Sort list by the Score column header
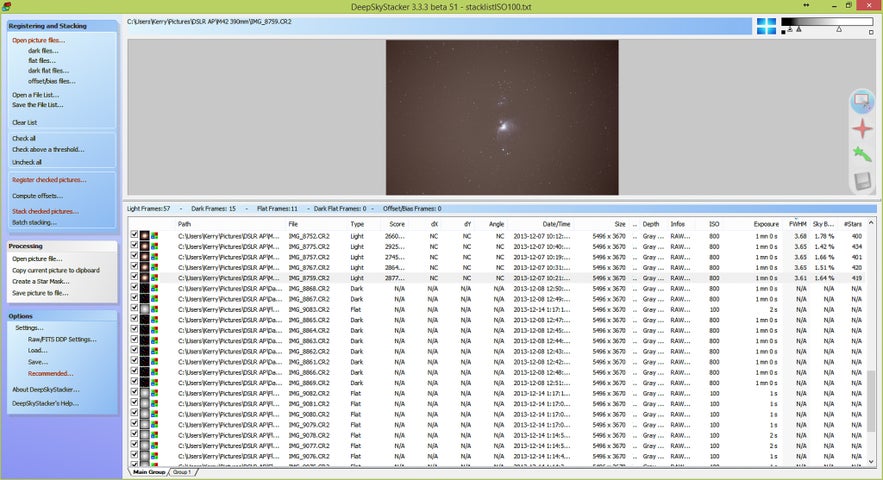This screenshot has height=480, width=883. [397, 224]
